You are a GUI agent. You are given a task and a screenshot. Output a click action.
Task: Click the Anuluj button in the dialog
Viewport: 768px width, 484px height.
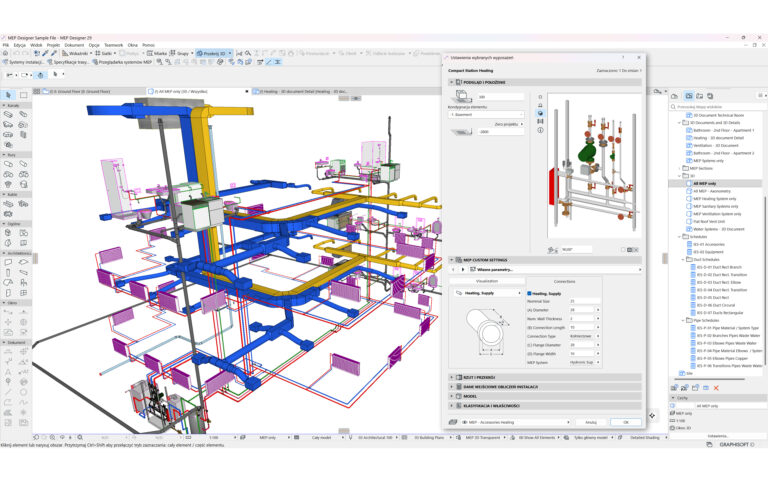pos(591,422)
